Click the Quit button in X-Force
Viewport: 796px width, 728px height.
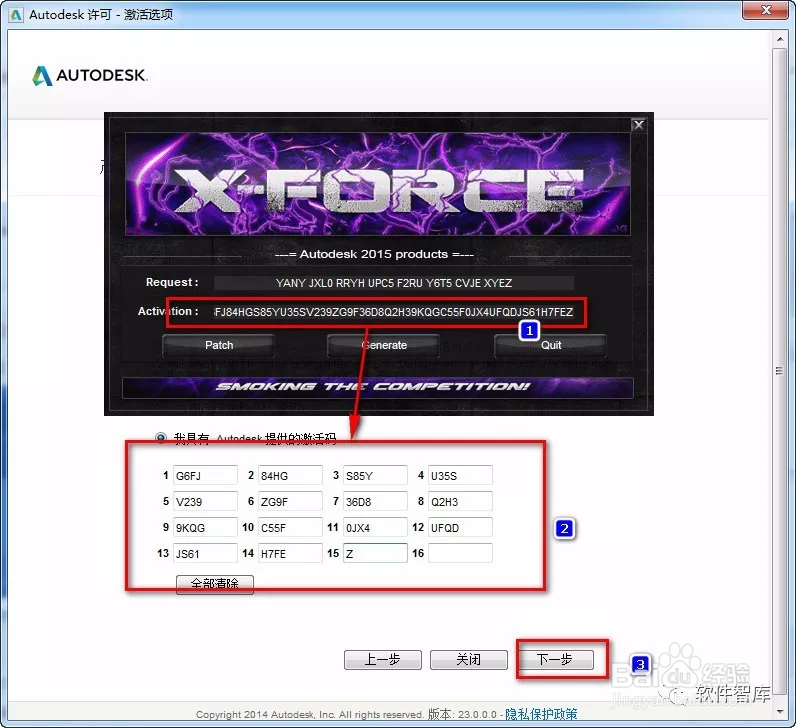click(x=550, y=345)
